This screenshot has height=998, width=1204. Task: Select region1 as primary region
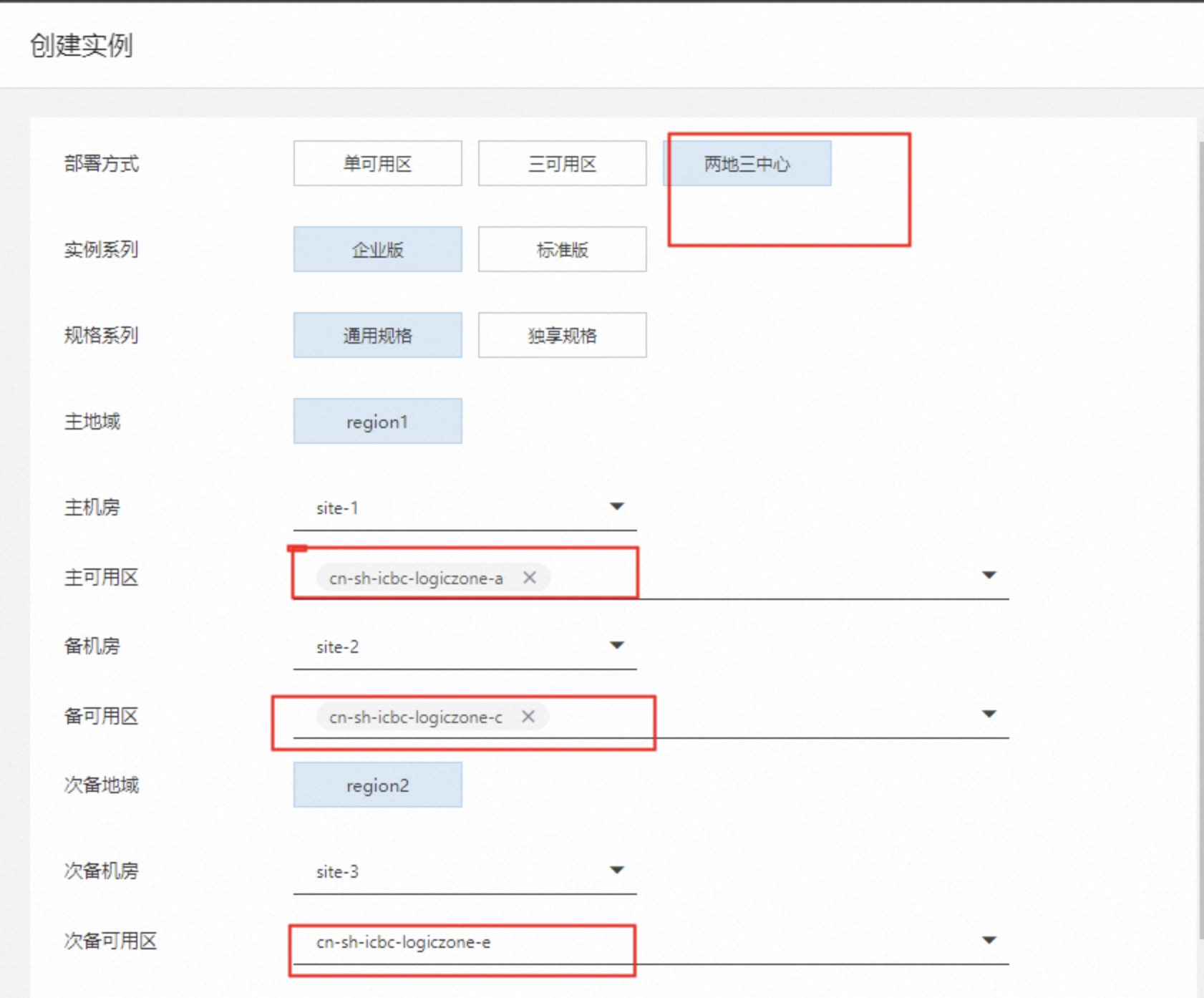(377, 422)
